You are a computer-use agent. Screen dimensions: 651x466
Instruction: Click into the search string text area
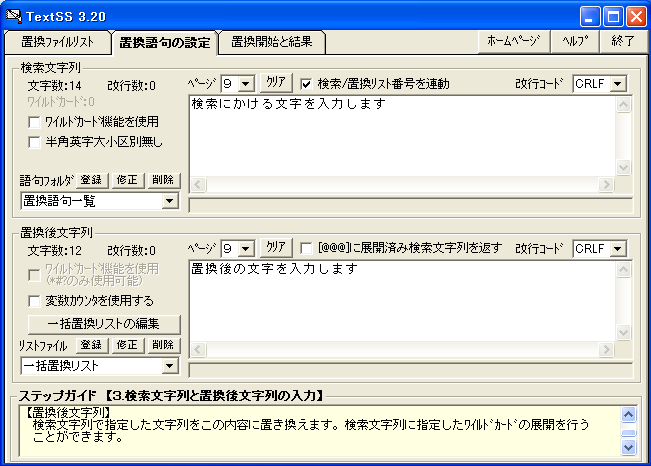point(402,136)
